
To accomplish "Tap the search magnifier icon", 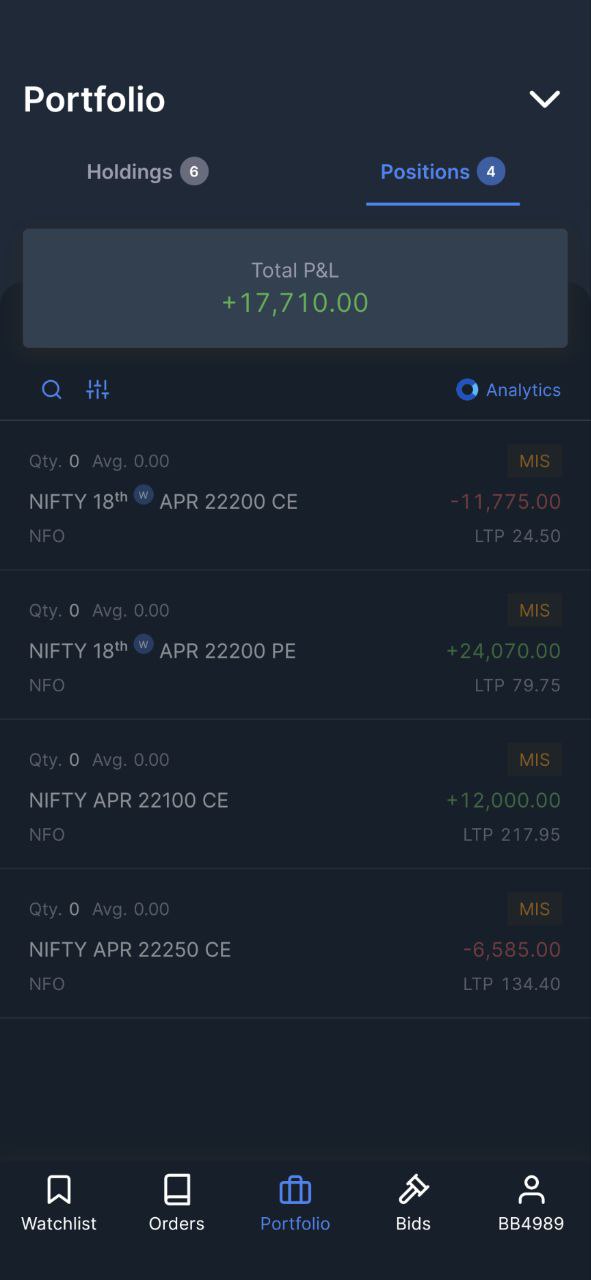I will click(52, 390).
